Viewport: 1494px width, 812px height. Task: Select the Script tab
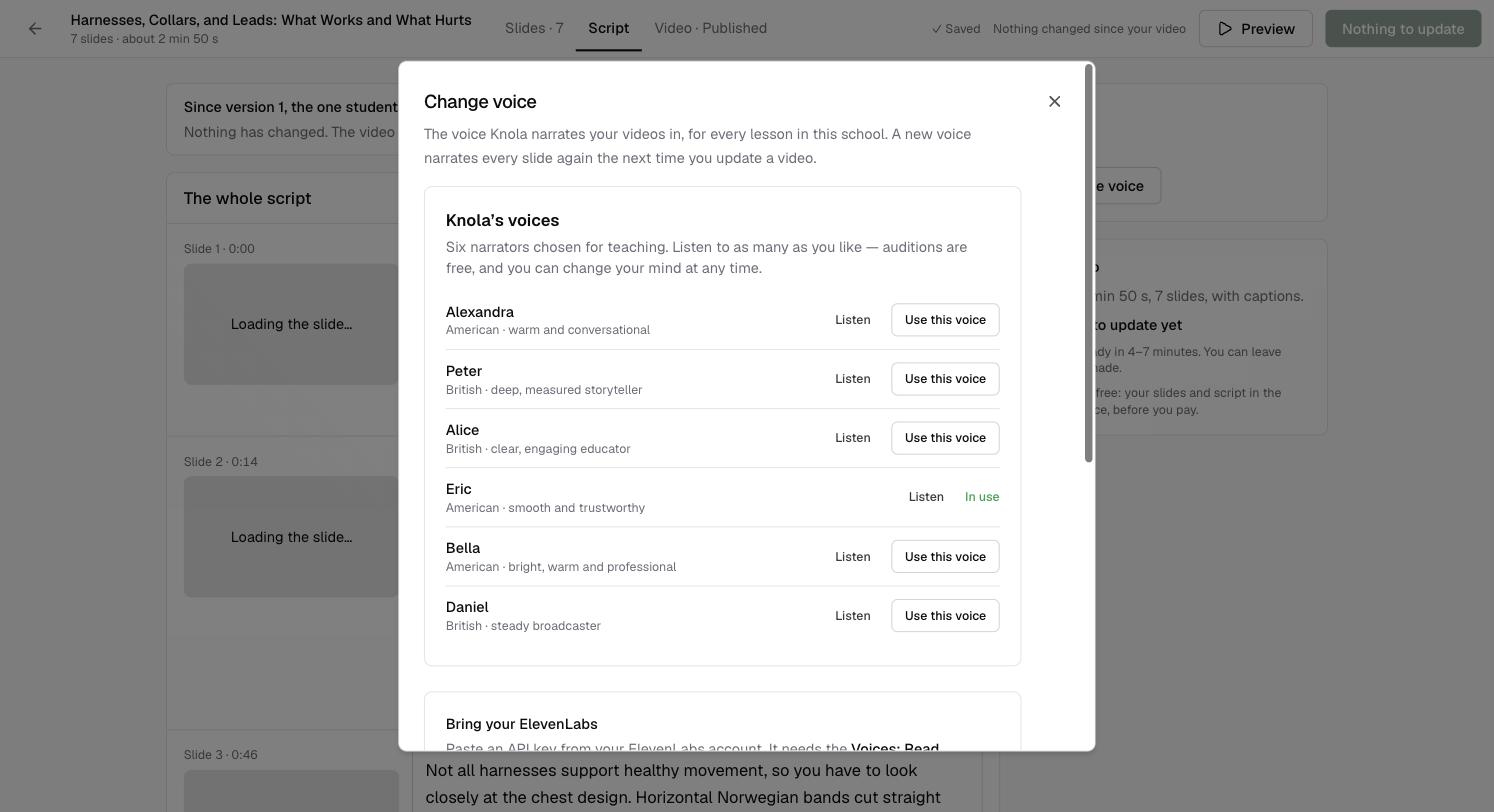[608, 28]
